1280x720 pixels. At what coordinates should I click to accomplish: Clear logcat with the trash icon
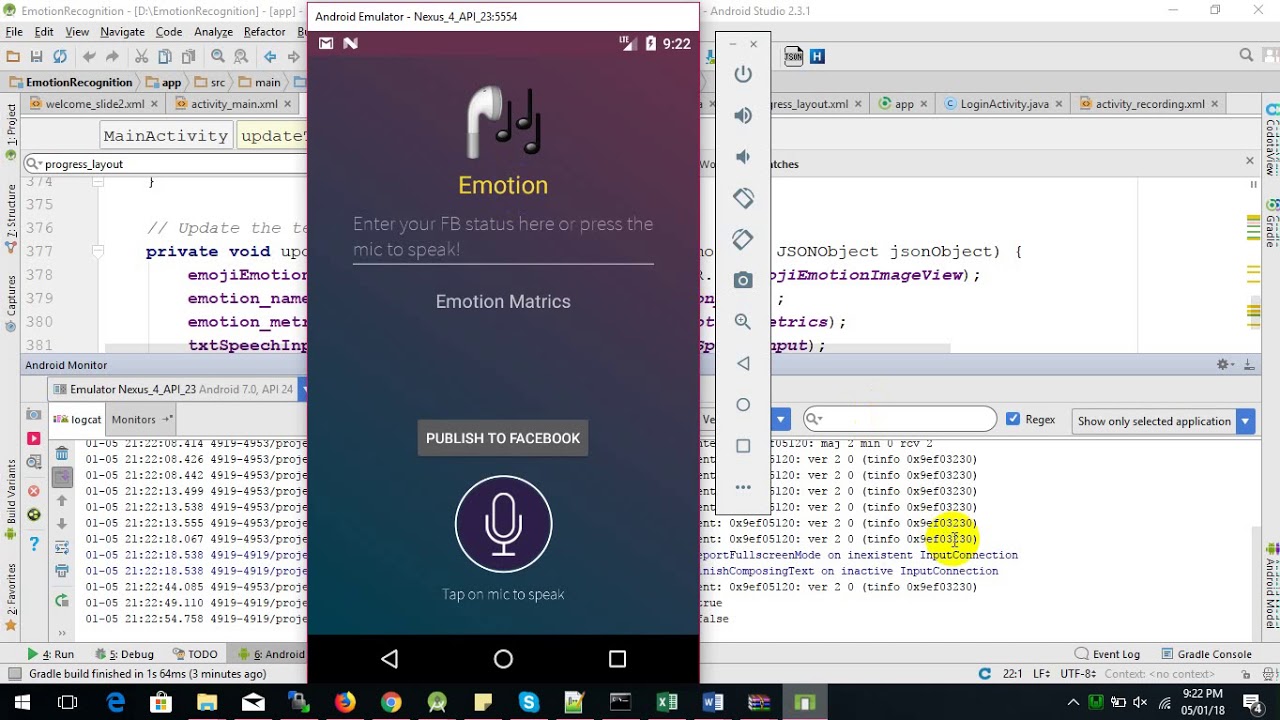pyautogui.click(x=62, y=455)
